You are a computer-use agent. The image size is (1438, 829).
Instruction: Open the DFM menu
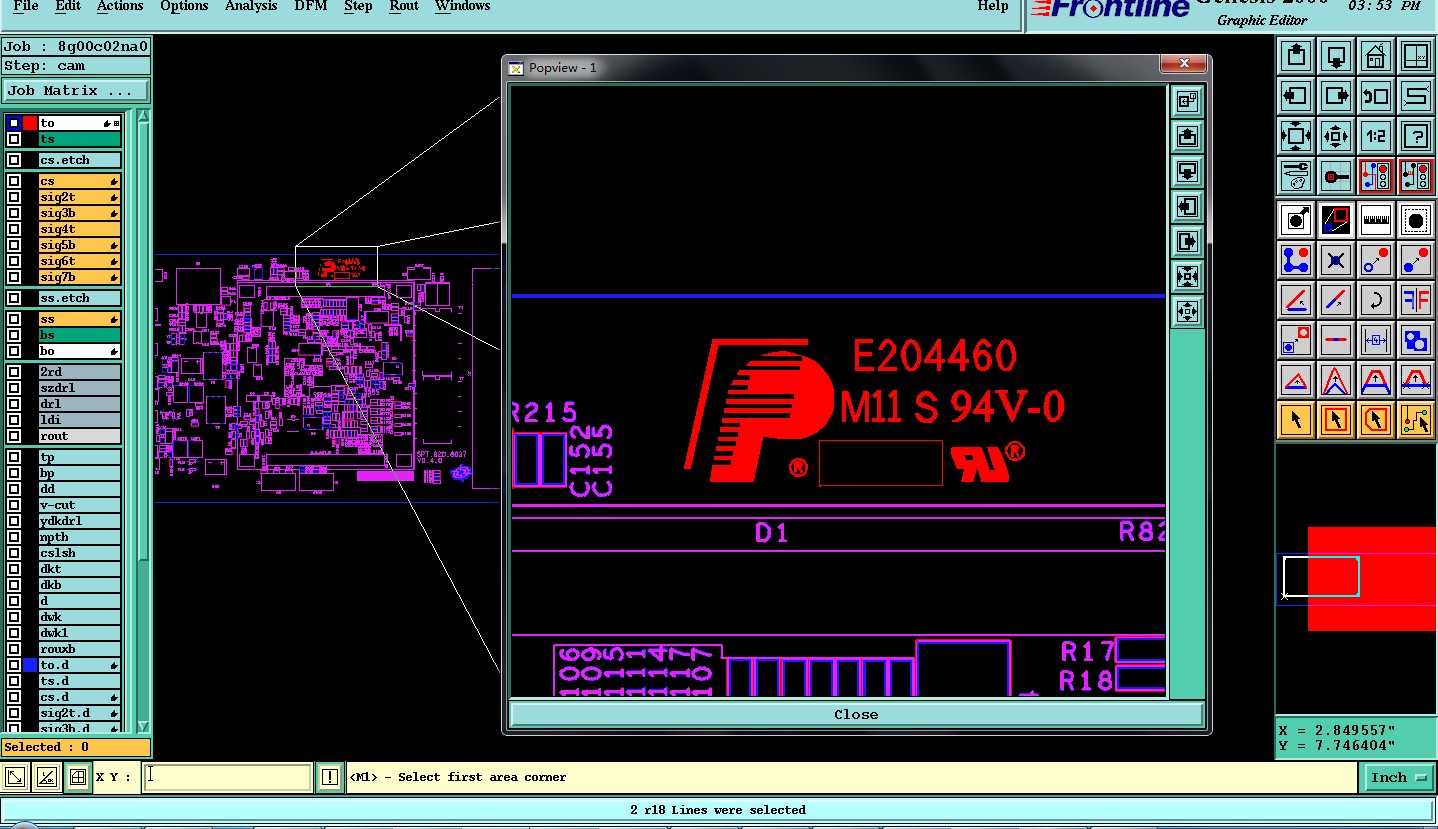(x=309, y=6)
